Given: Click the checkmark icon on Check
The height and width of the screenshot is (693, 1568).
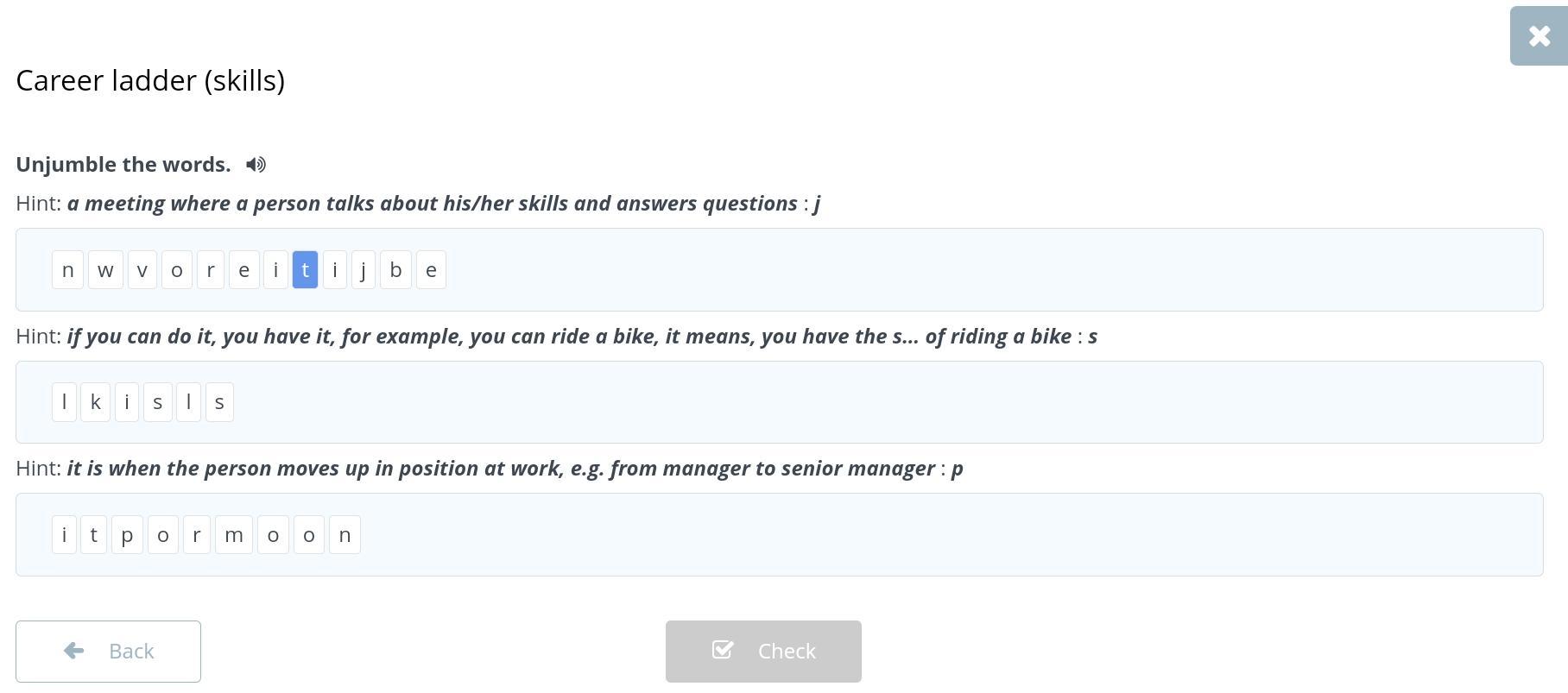Looking at the screenshot, I should click(723, 650).
